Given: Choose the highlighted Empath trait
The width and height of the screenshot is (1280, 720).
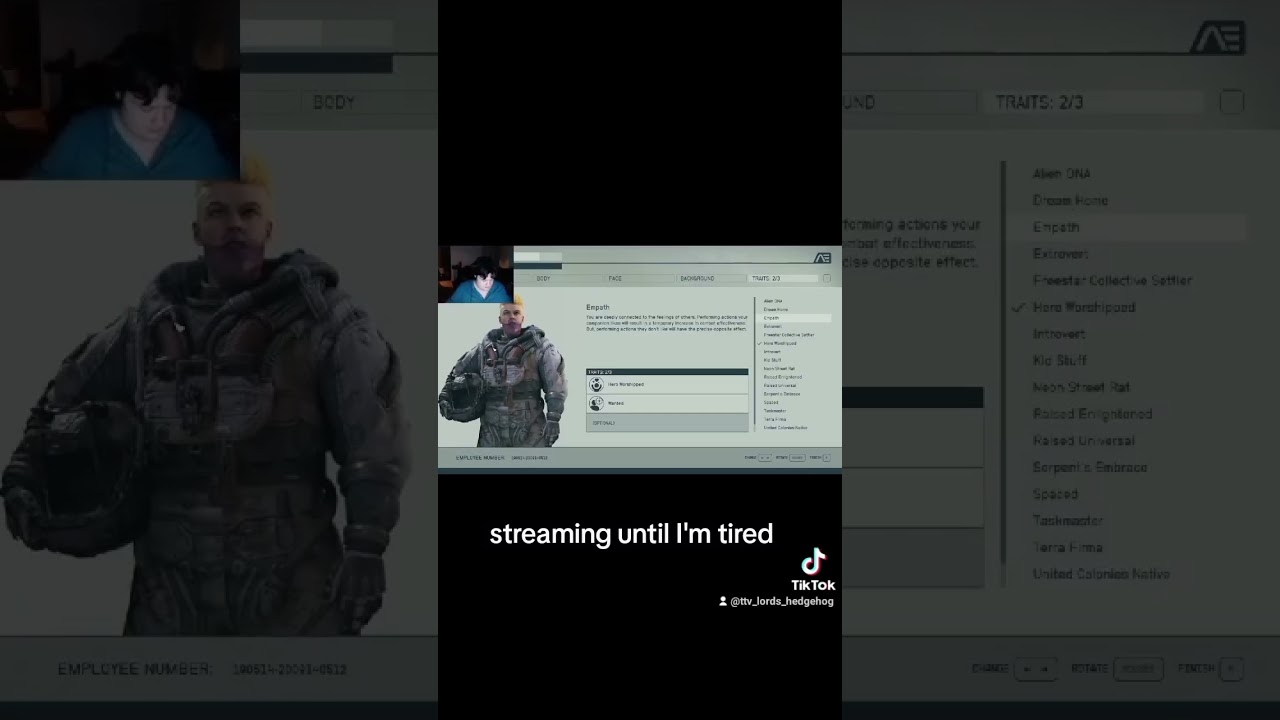Looking at the screenshot, I should 794,318.
